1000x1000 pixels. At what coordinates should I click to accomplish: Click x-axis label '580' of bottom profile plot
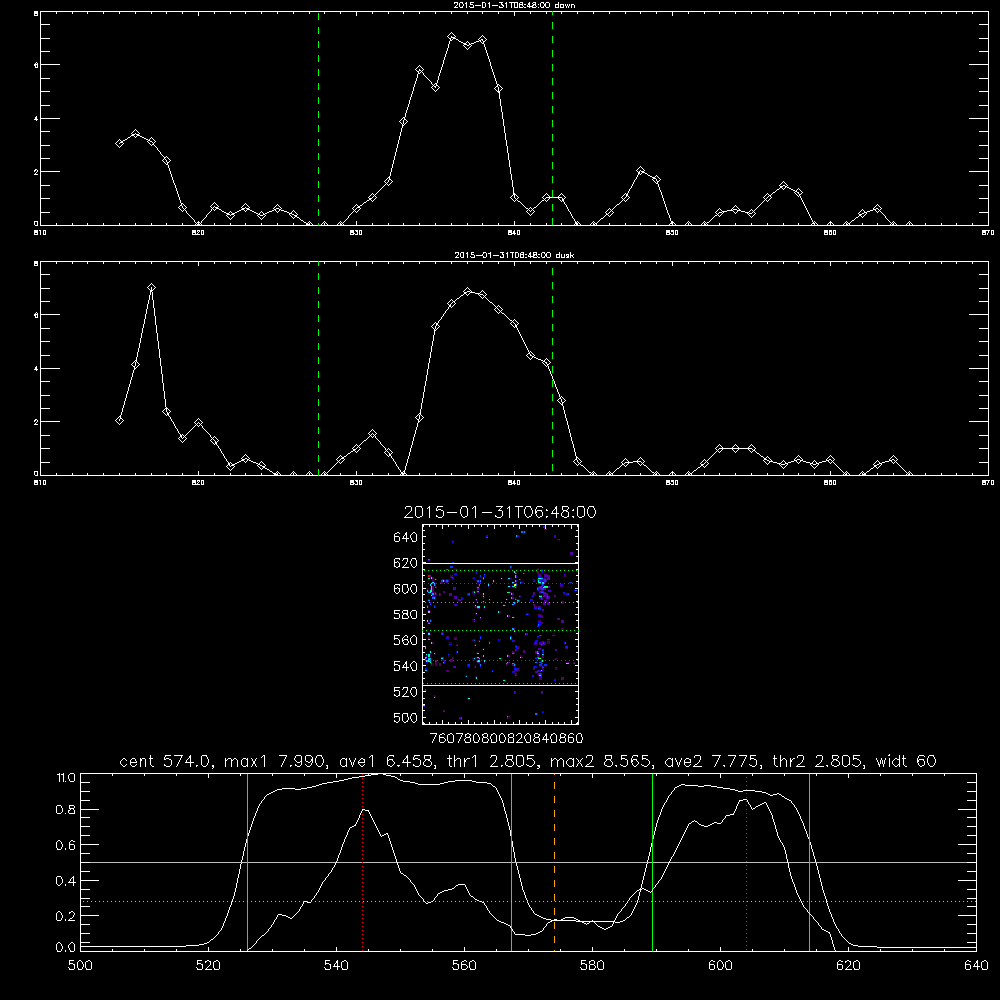pyautogui.click(x=592, y=966)
